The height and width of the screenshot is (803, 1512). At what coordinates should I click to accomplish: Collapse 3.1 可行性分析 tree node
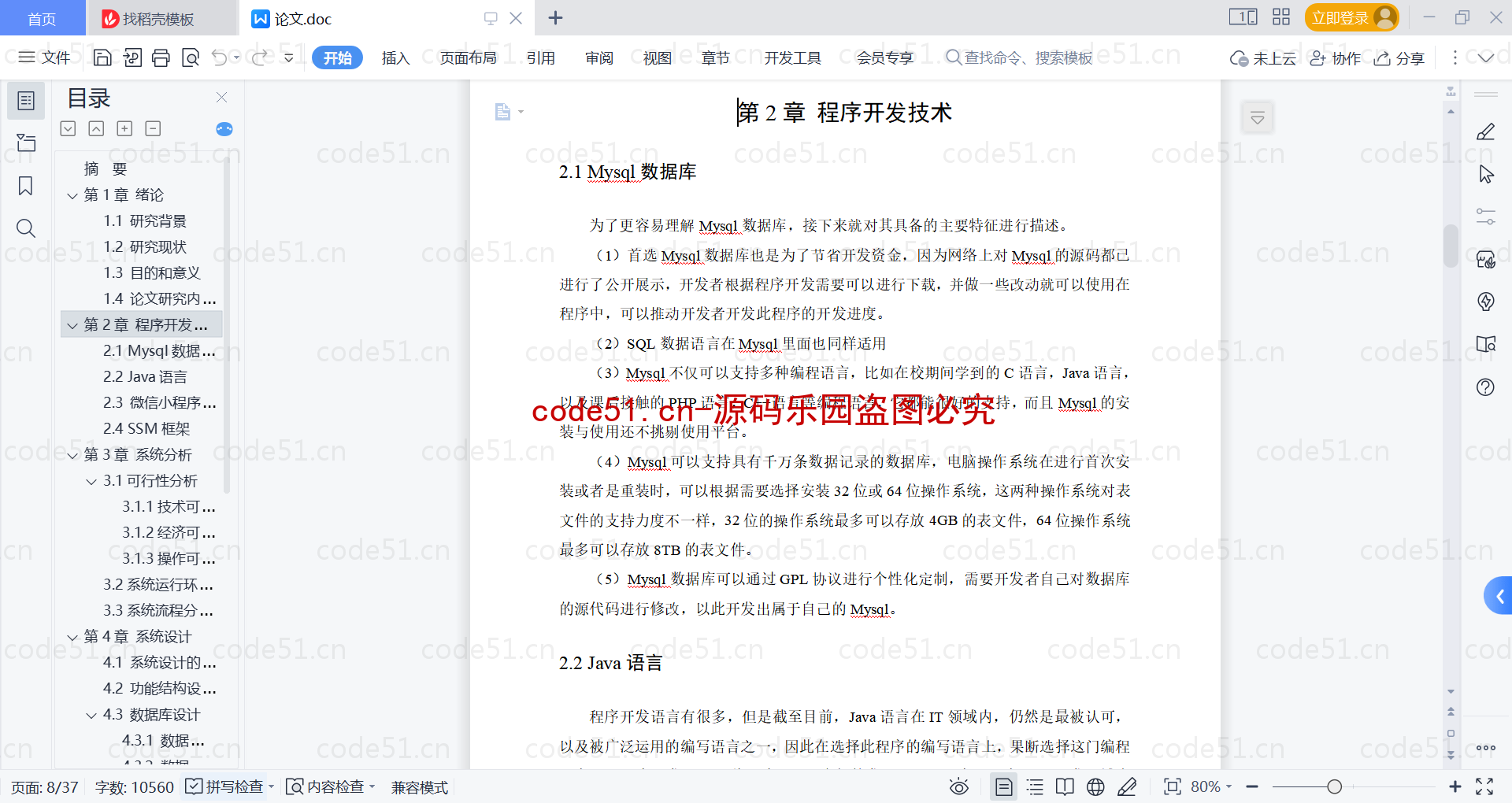coord(91,481)
